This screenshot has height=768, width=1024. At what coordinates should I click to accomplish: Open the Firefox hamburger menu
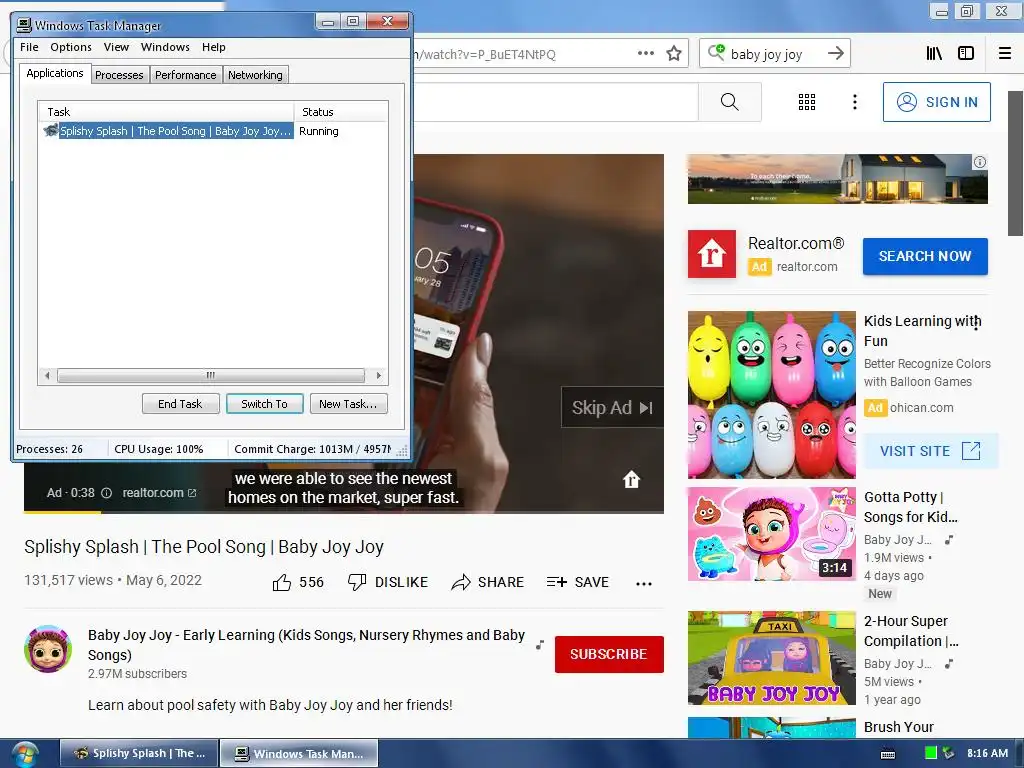click(x=1005, y=54)
